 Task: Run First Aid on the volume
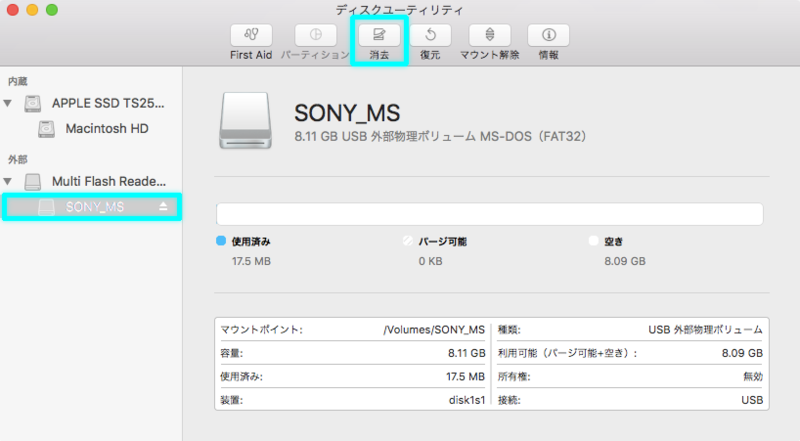[x=251, y=35]
